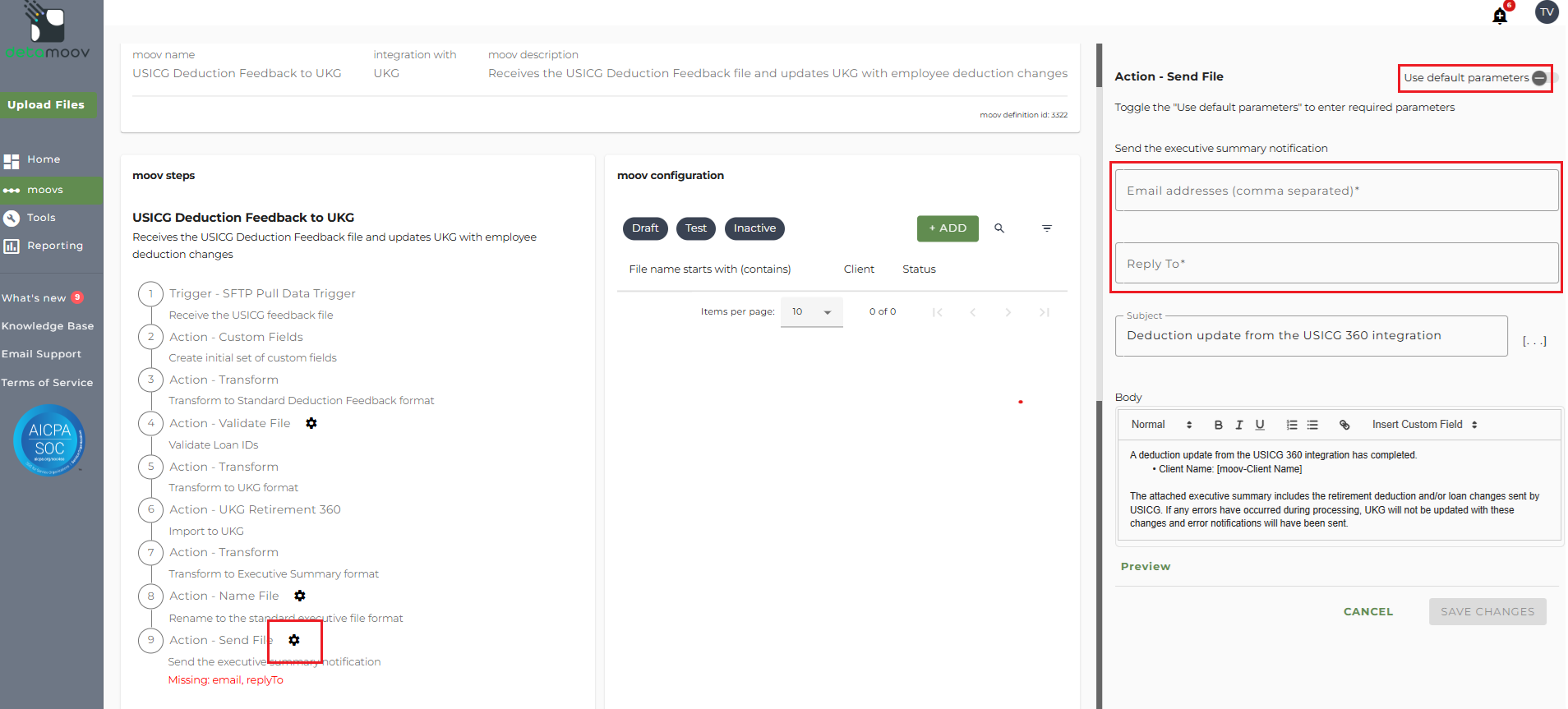This screenshot has height=709, width=1568.
Task: Open the Normal paragraph style dropdown
Action: click(x=1161, y=425)
